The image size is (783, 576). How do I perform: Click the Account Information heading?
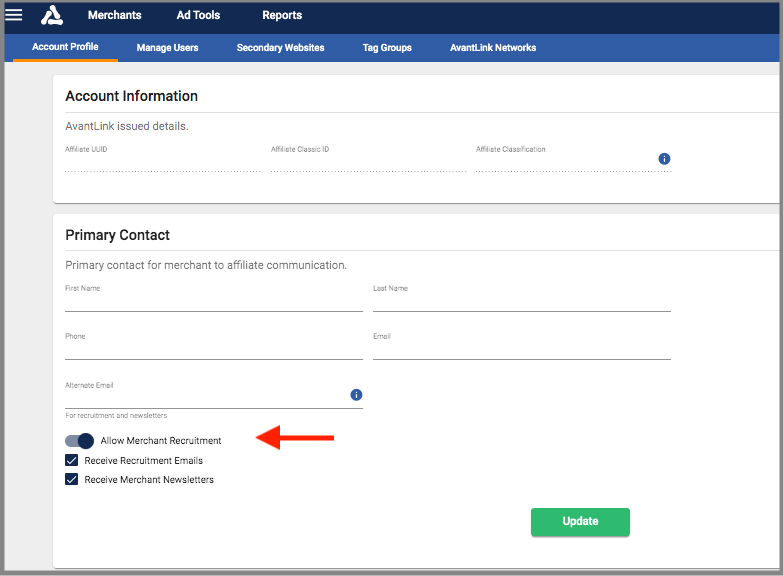point(131,96)
